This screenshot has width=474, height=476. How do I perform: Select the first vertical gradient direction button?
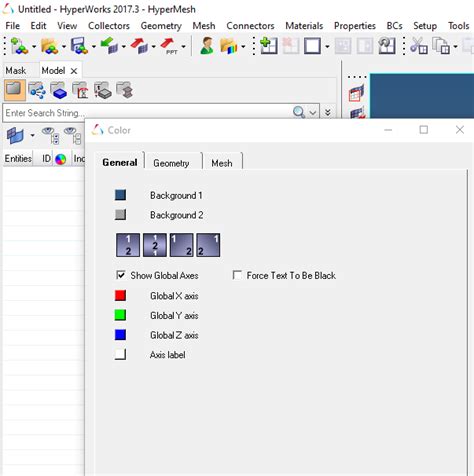128,245
